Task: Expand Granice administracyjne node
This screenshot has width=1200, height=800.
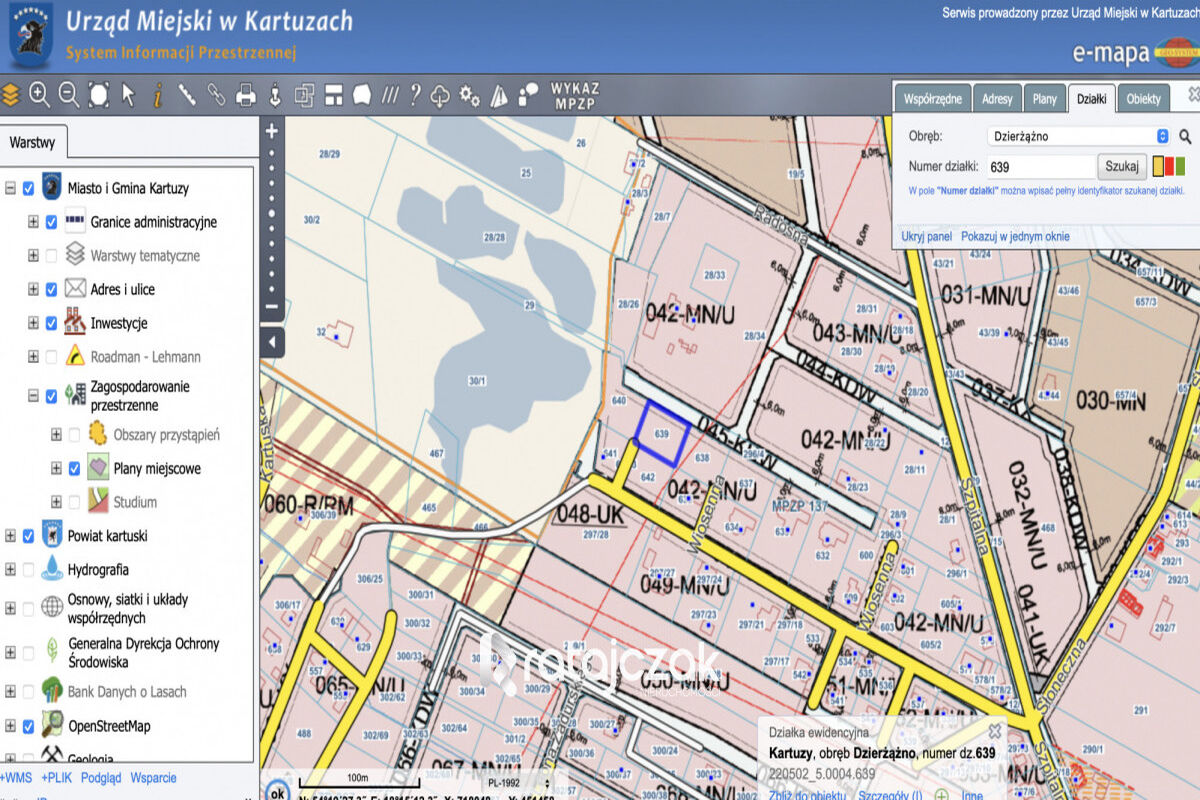Action: point(33,222)
